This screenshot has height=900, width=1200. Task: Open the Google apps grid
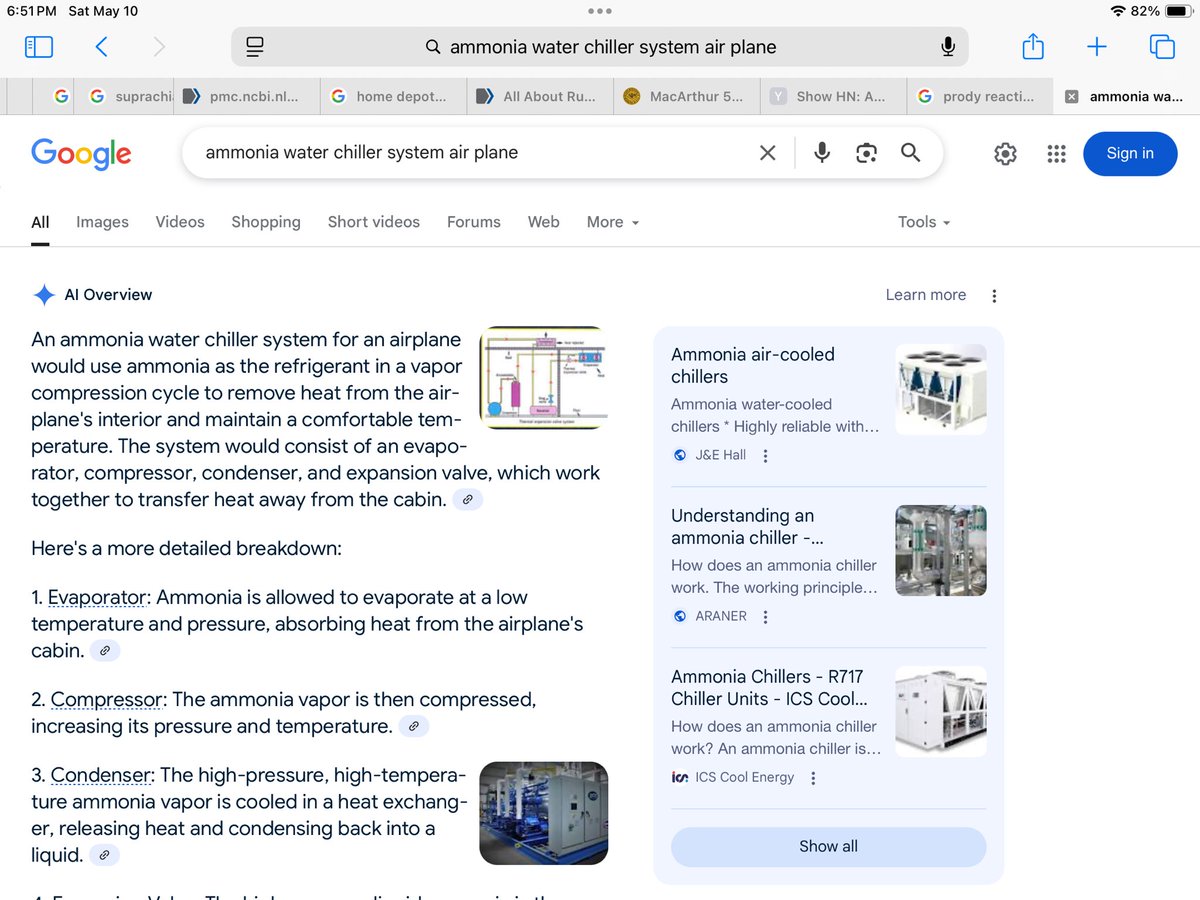[x=1056, y=154]
